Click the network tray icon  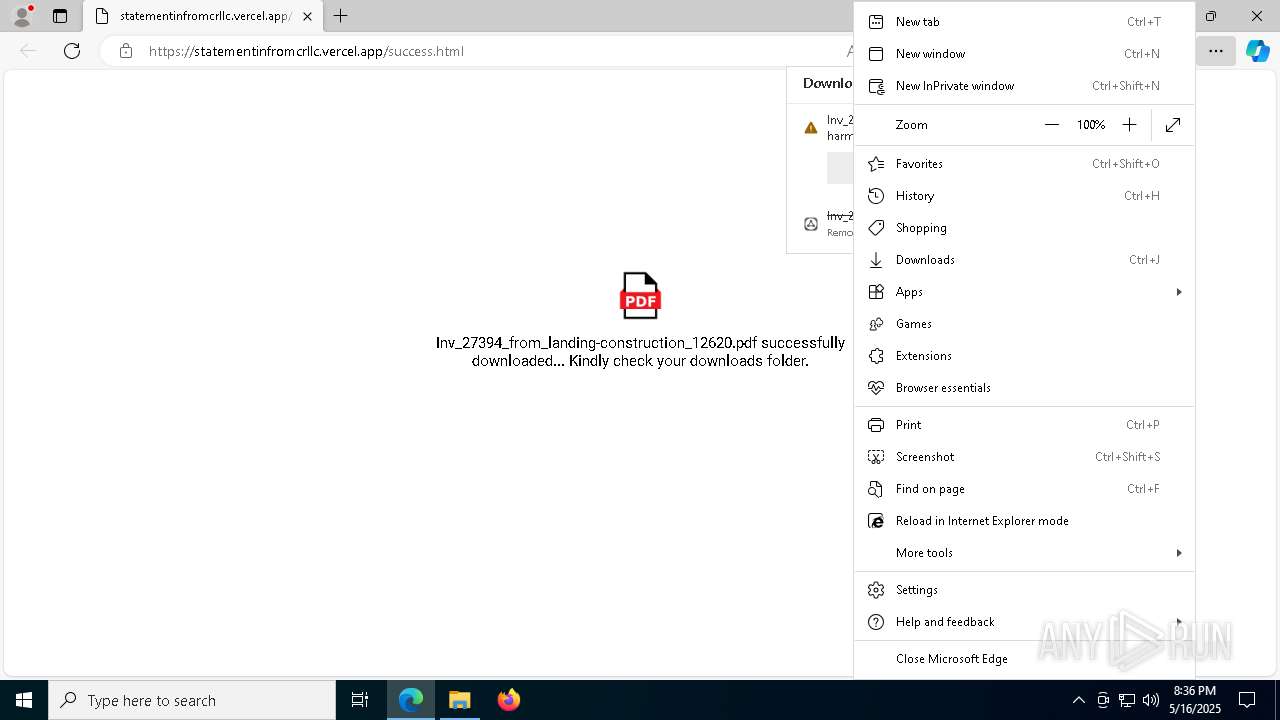(x=1127, y=700)
